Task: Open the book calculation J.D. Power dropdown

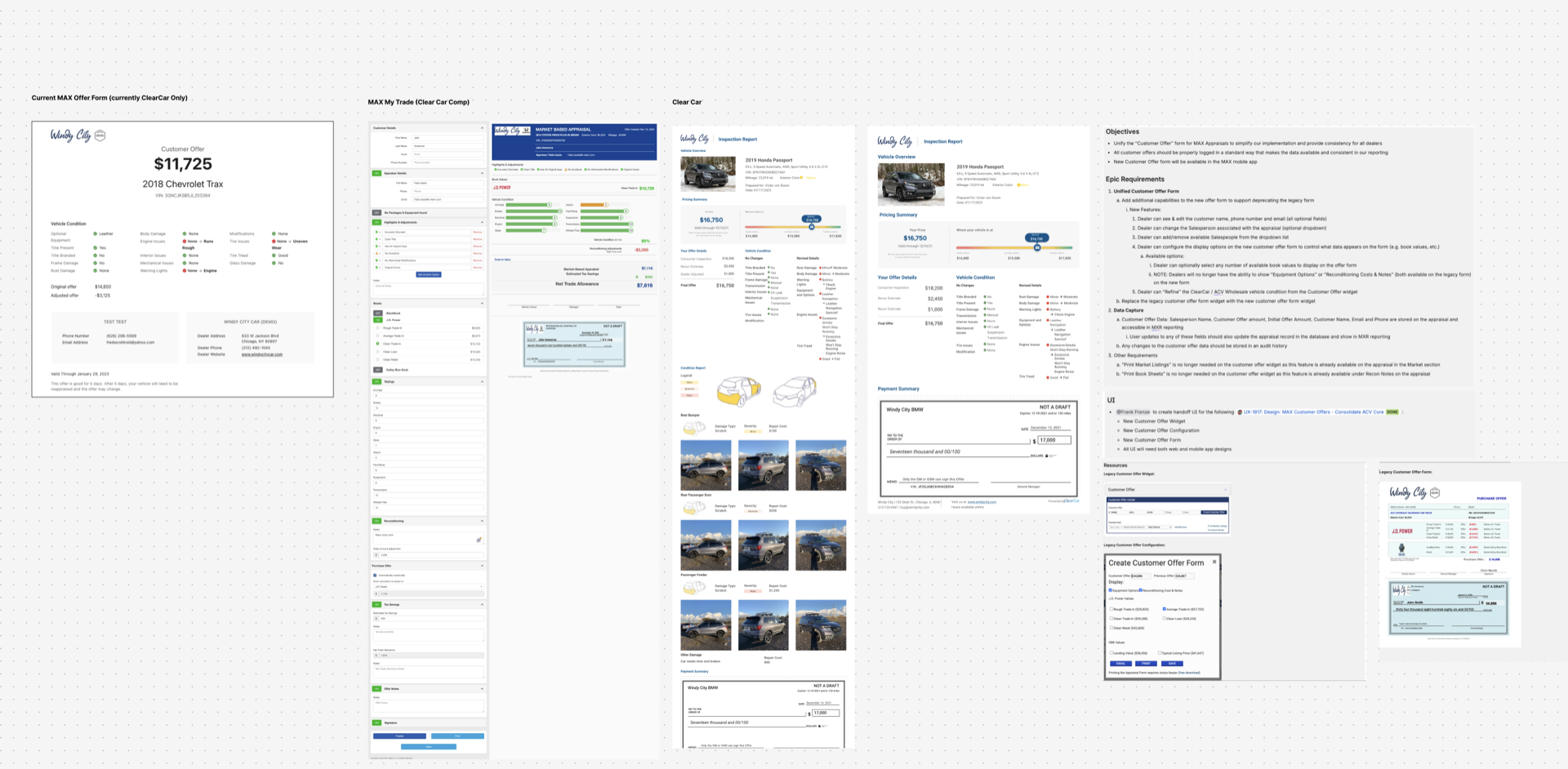Action: (x=428, y=586)
